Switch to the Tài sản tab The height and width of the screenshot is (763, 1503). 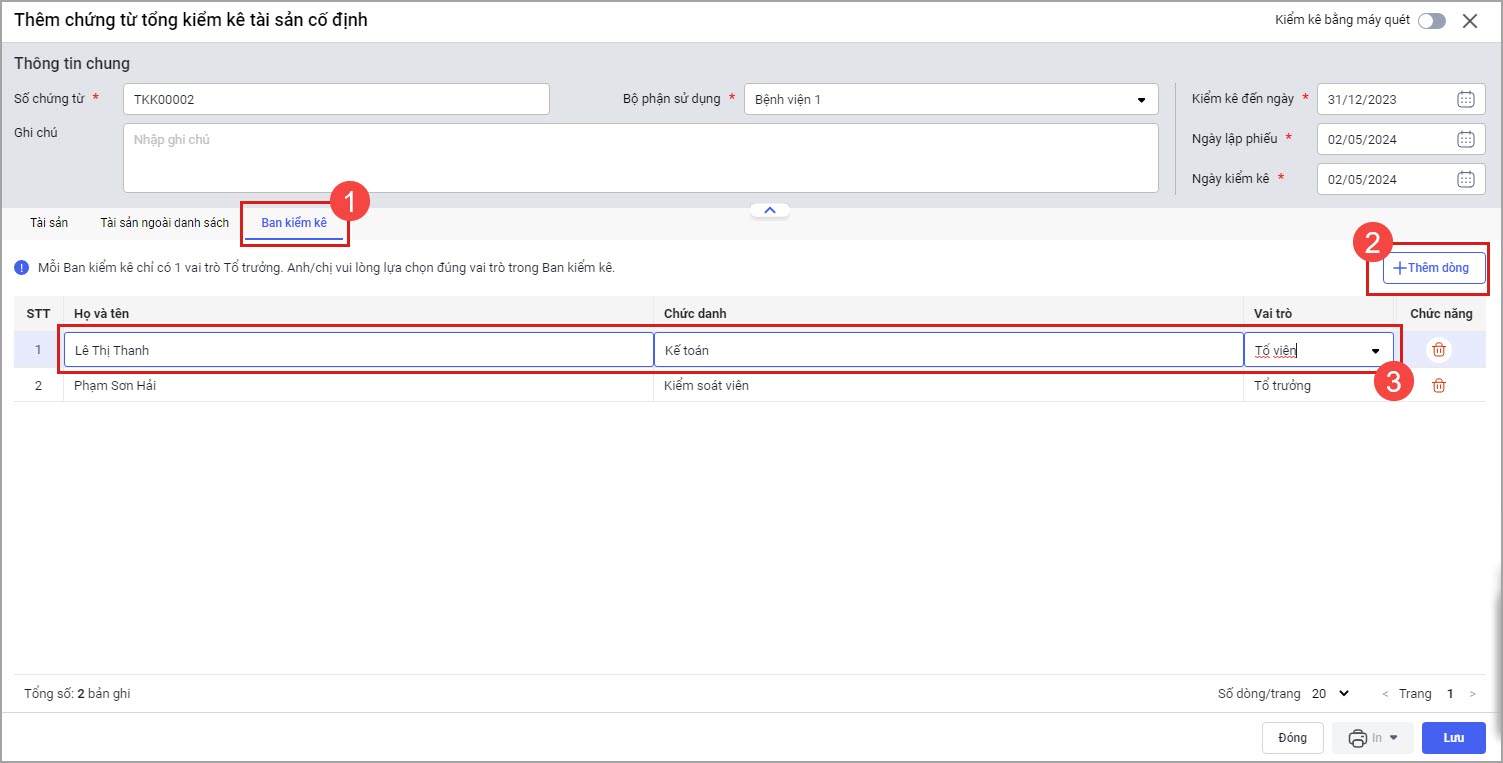coord(49,223)
